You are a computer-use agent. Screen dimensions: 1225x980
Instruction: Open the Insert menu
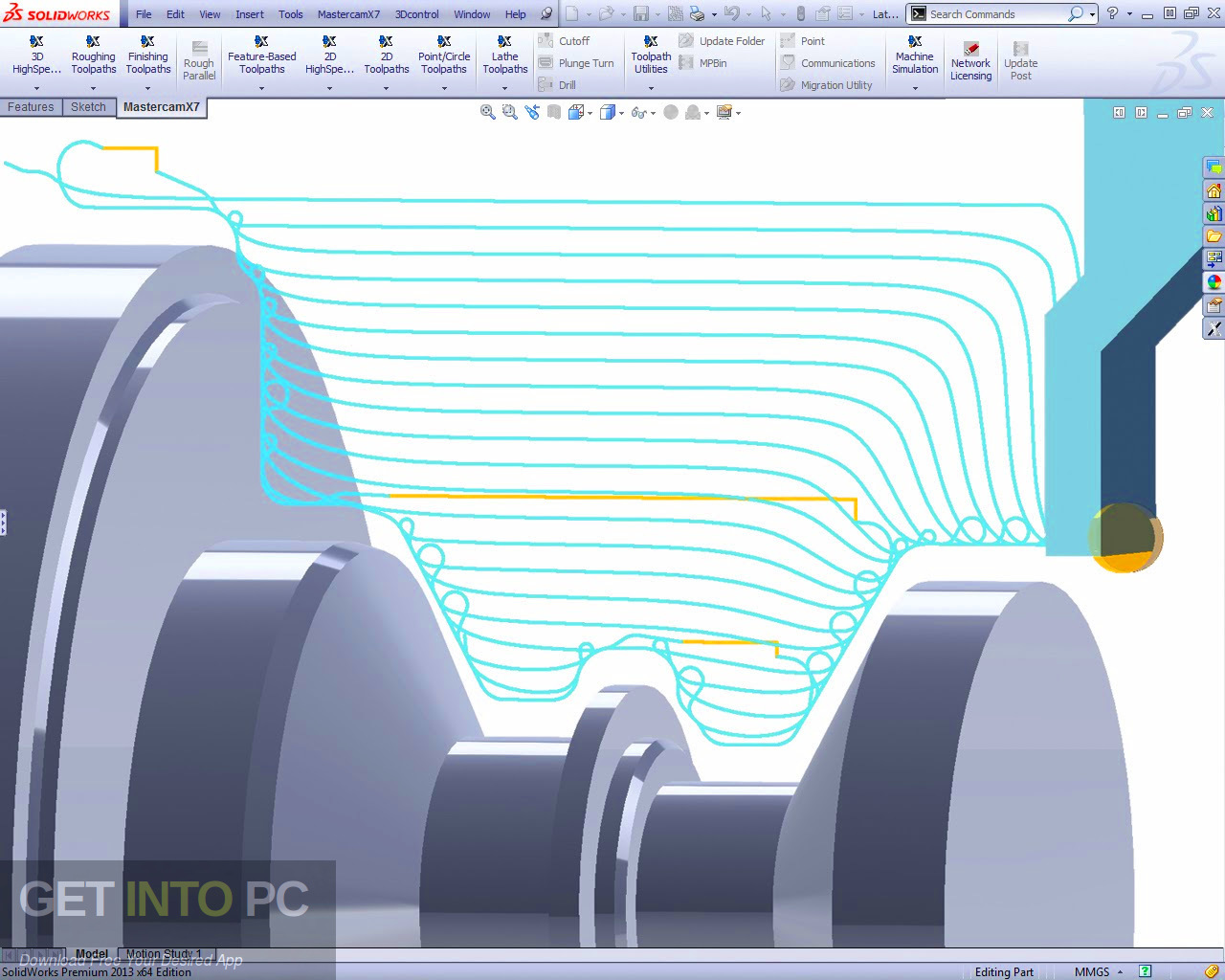click(250, 14)
